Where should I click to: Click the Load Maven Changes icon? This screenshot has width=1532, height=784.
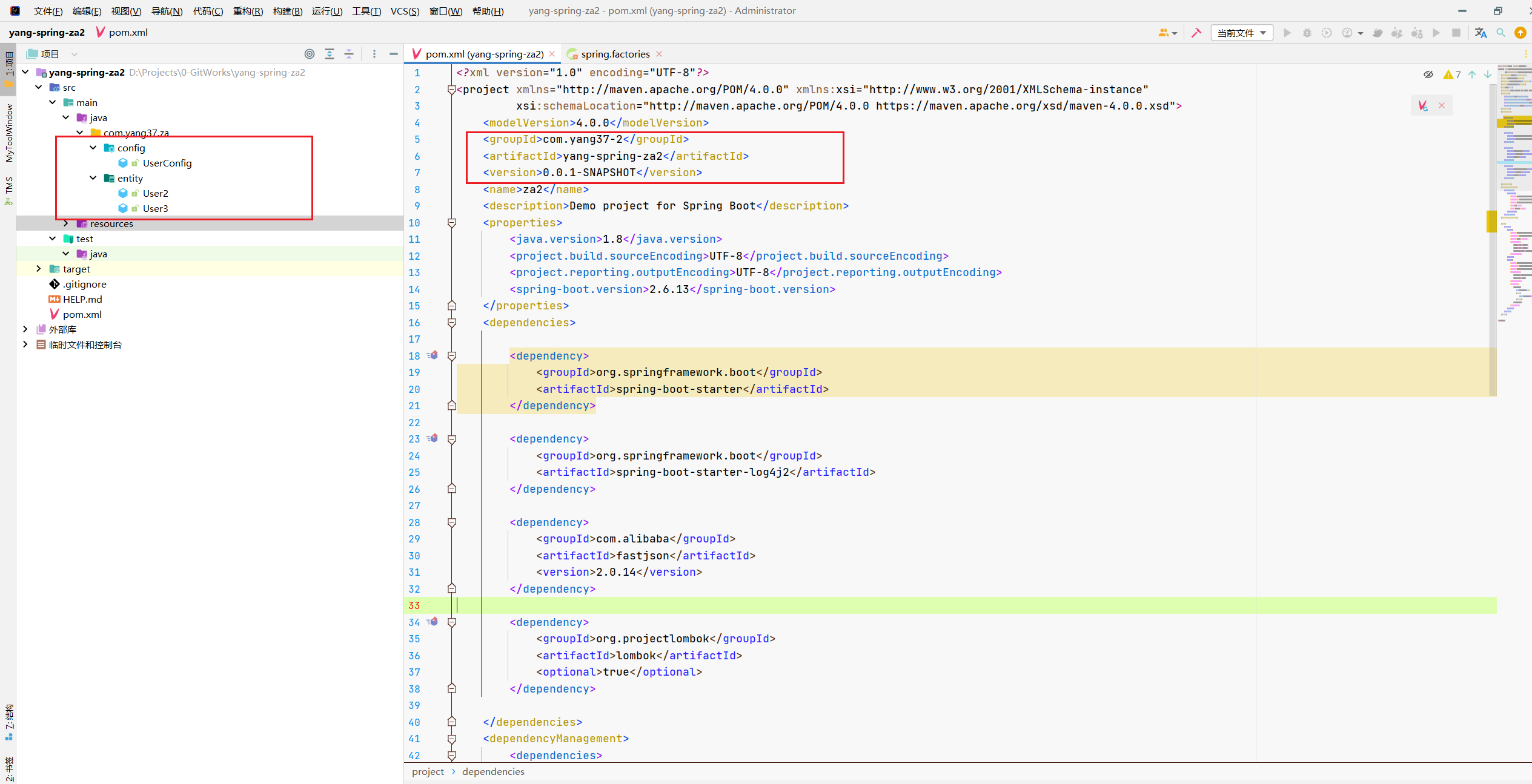tap(1423, 106)
